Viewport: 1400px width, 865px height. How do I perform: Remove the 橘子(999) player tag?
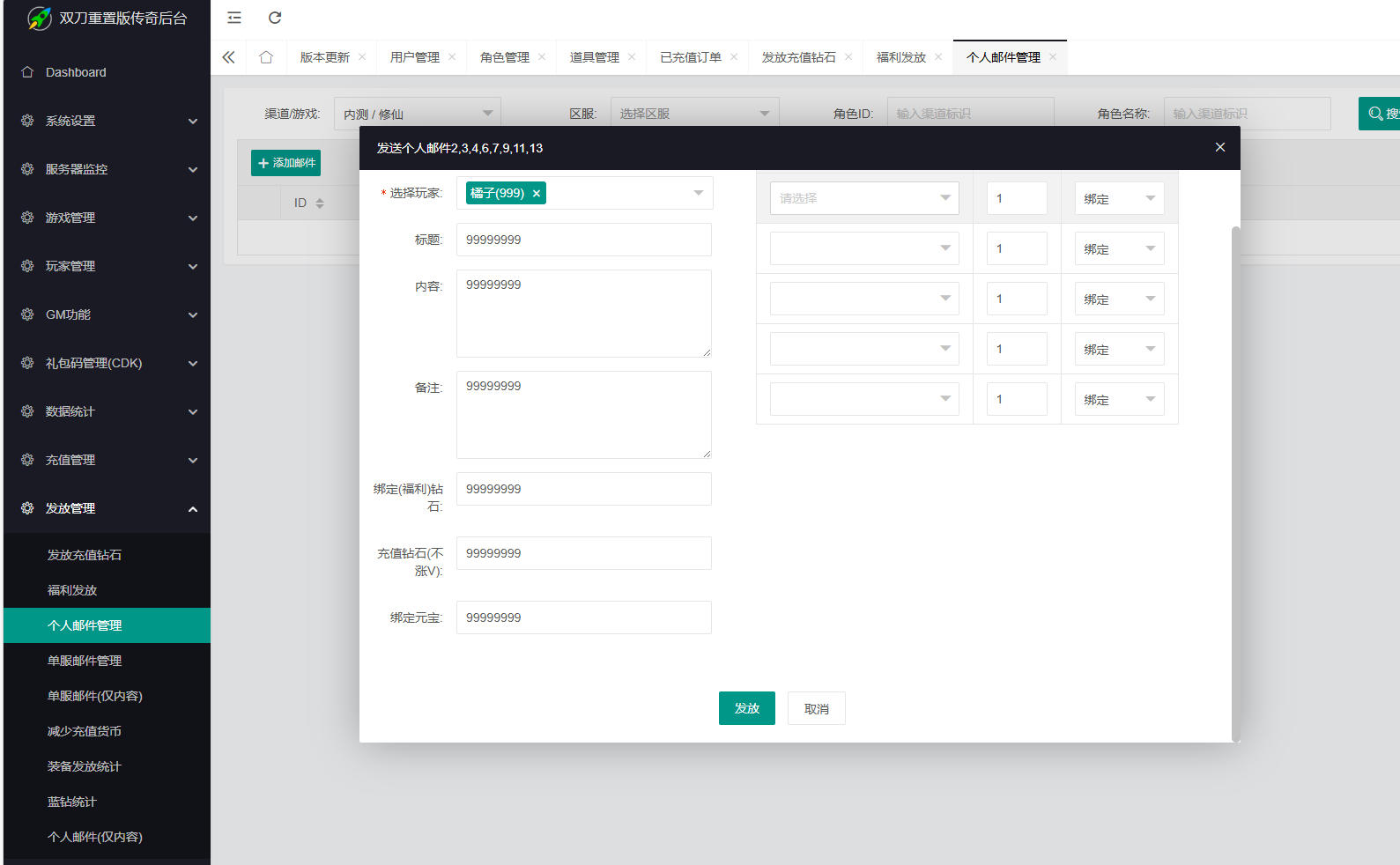tap(536, 194)
